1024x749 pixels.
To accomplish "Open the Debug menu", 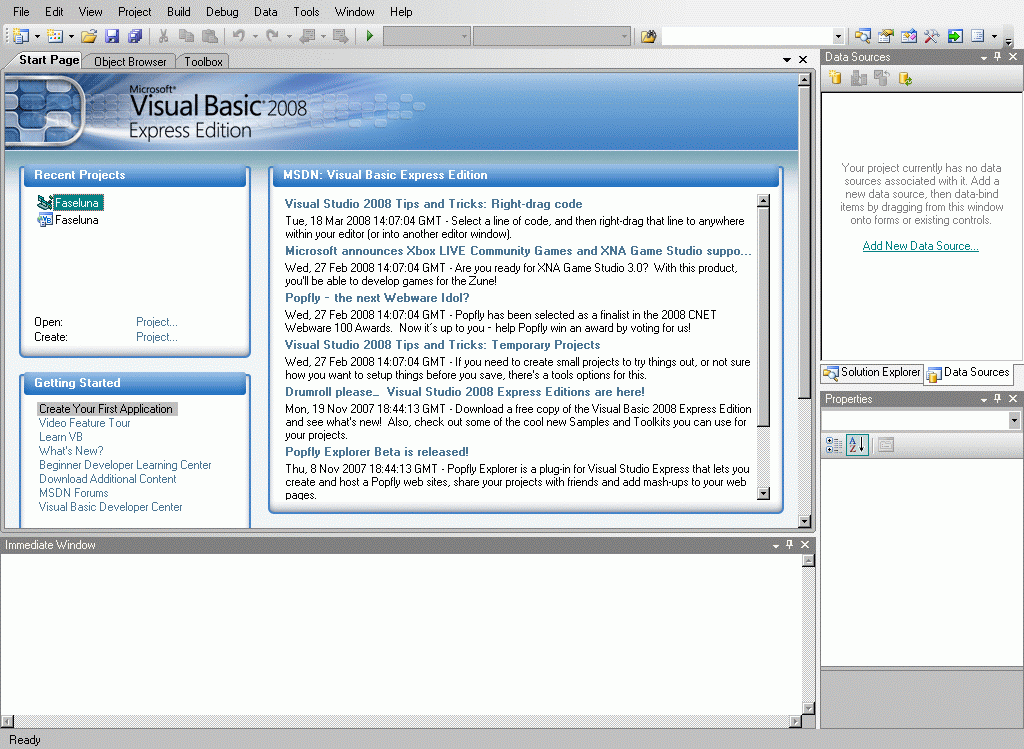I will click(222, 12).
